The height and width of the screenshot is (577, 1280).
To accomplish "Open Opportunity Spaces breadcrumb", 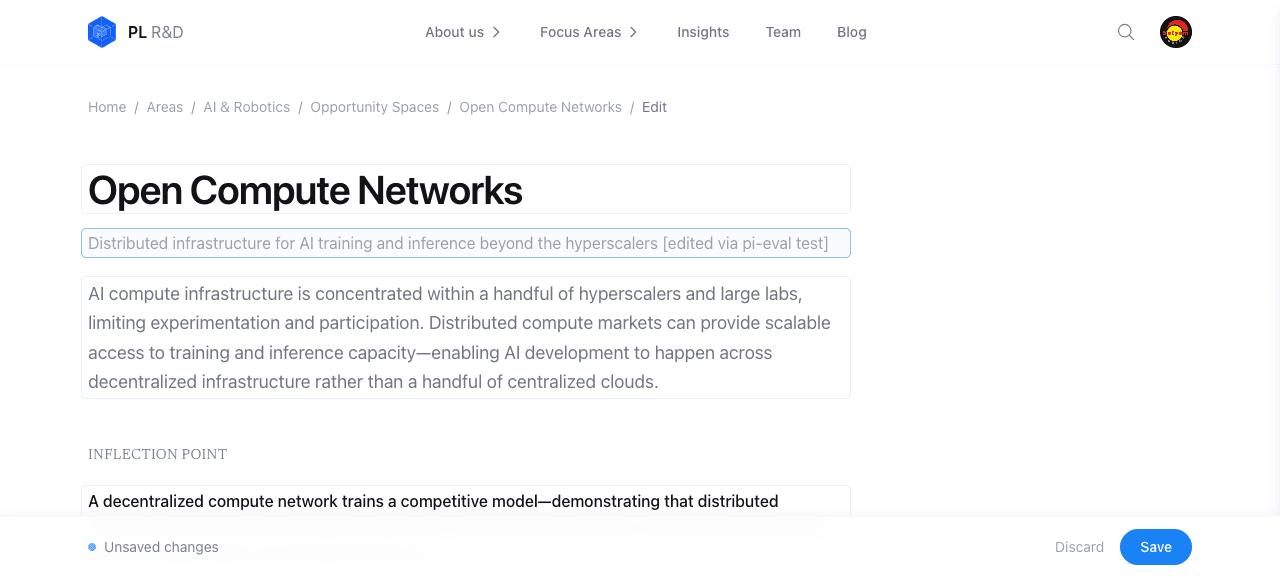I will pos(375,107).
